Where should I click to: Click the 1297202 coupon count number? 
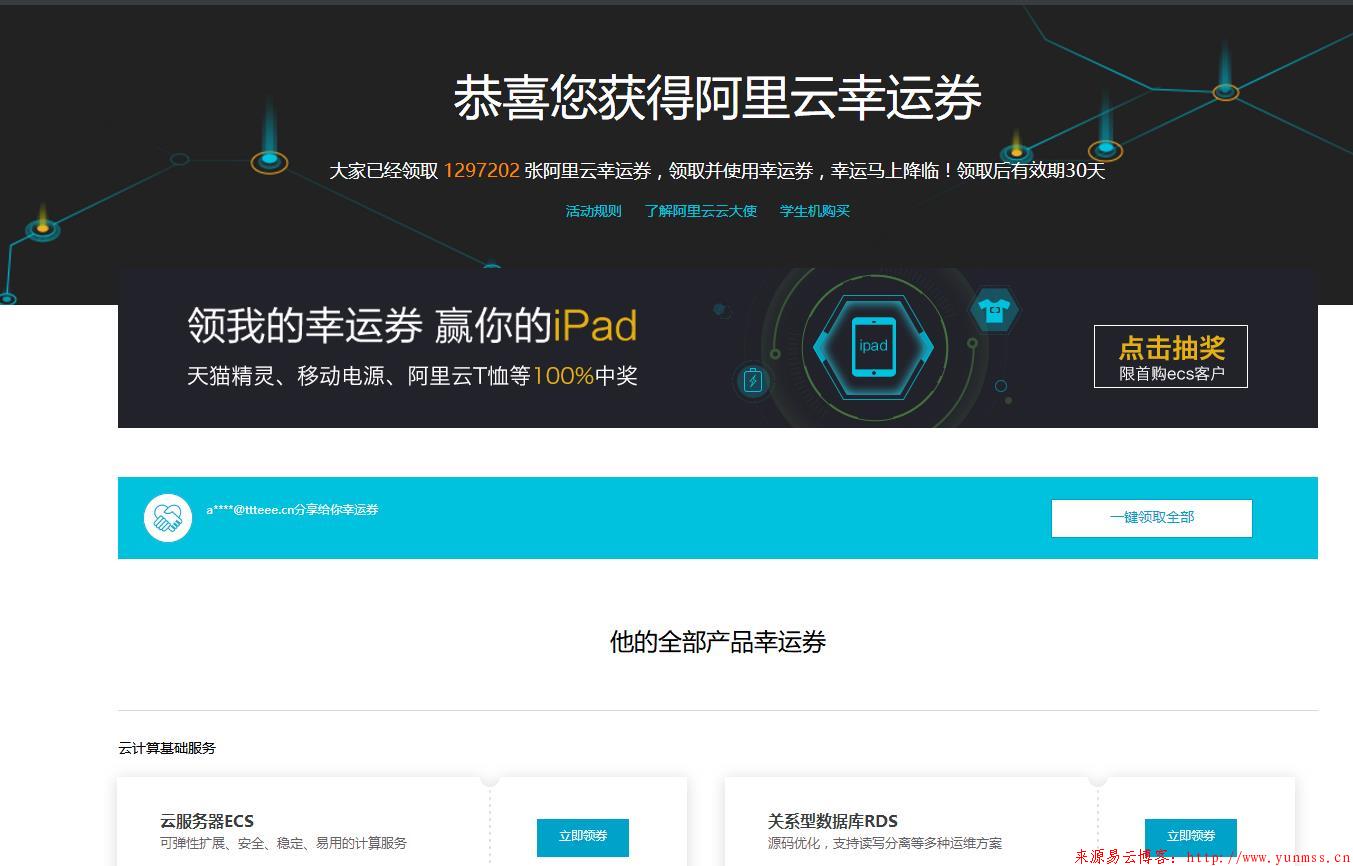point(482,170)
